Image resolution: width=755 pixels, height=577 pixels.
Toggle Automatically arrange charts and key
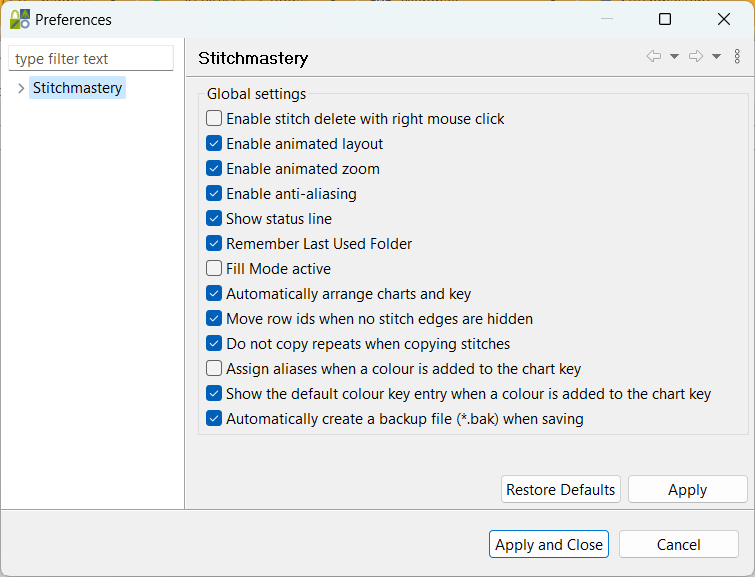pos(214,293)
